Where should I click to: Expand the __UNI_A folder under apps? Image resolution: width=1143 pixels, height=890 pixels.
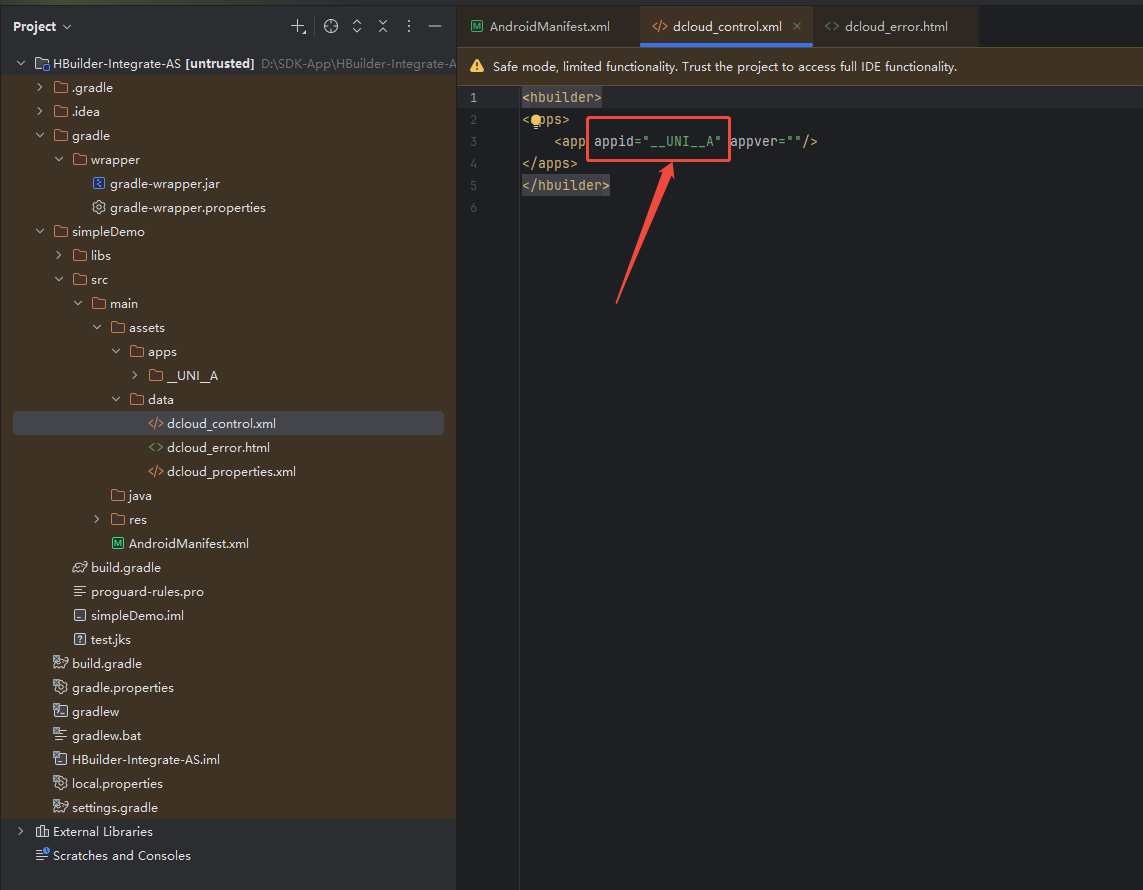pyautogui.click(x=136, y=376)
